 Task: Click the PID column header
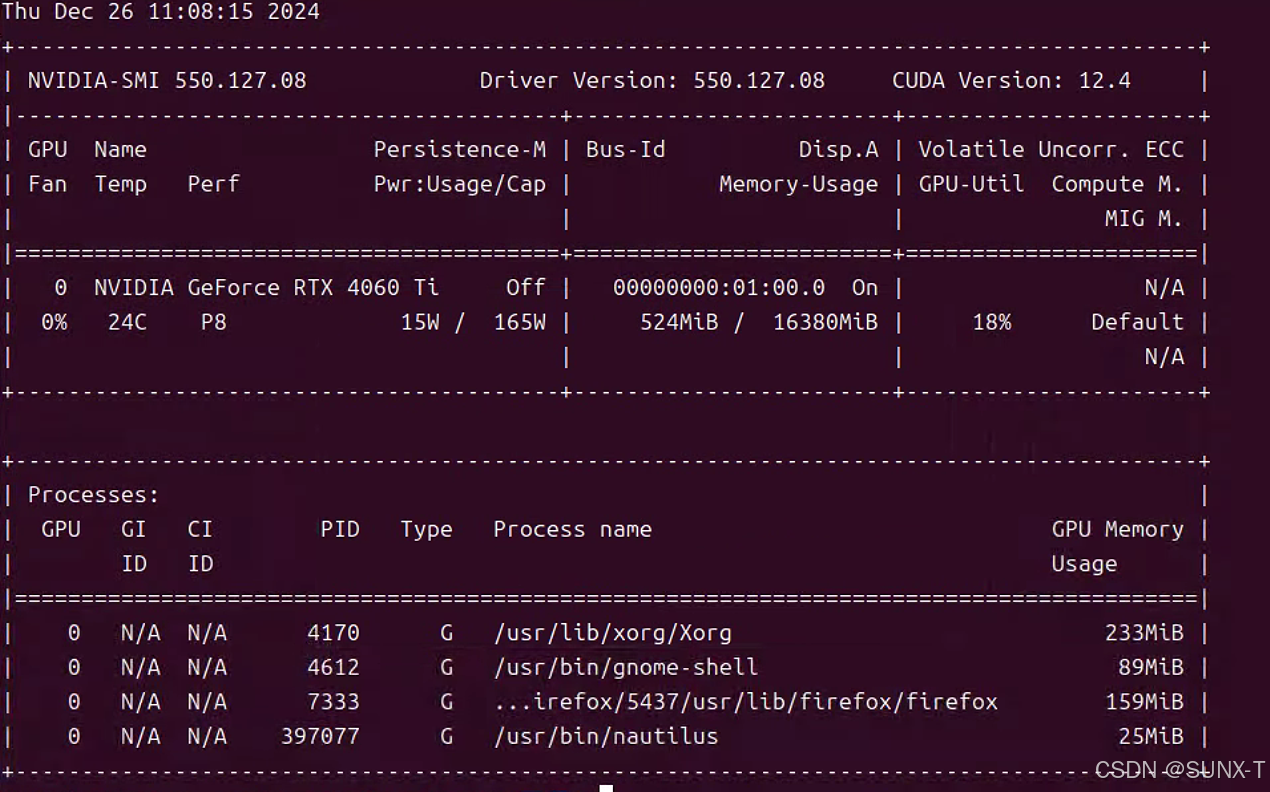coord(340,529)
